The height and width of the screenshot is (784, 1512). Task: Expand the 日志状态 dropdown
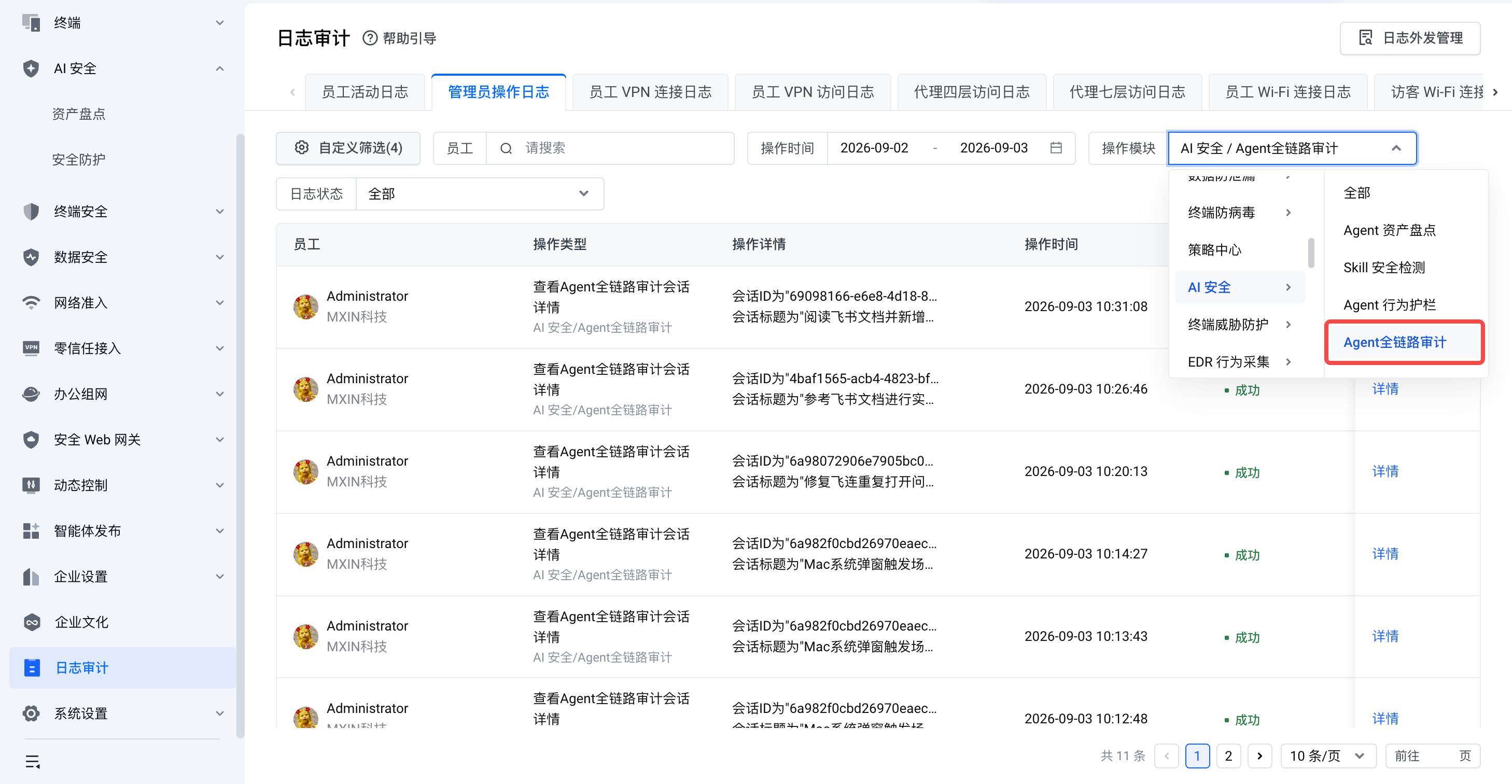[x=480, y=193]
